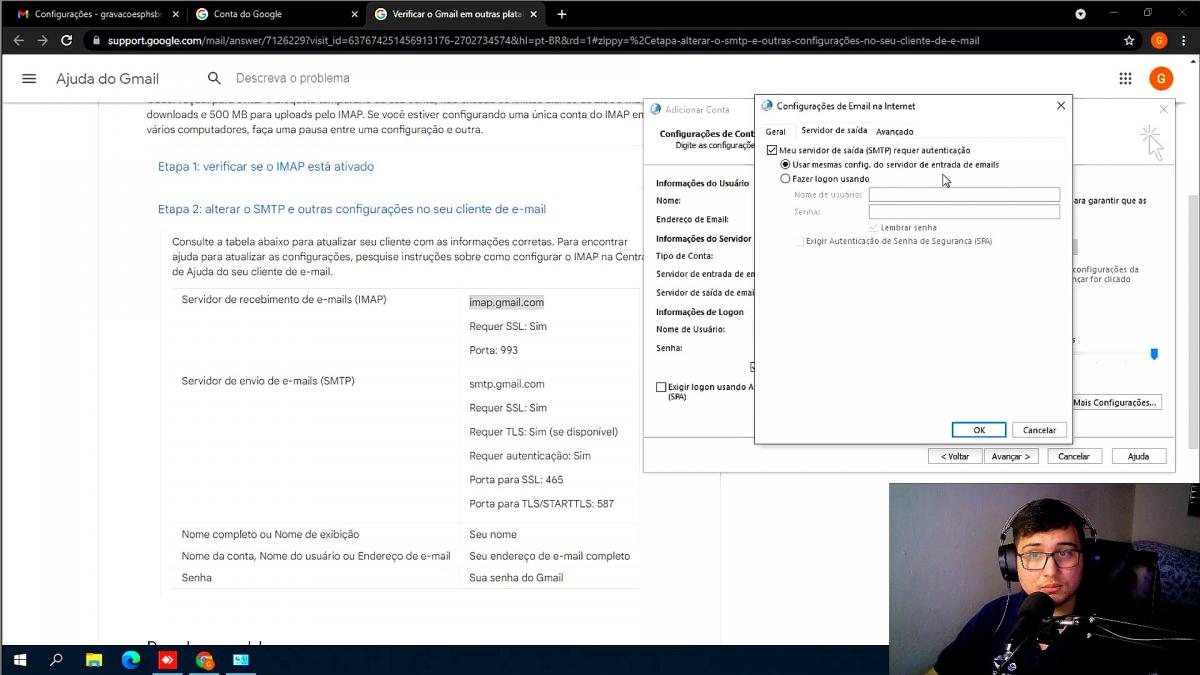This screenshot has height=675, width=1200.
Task: Click the slider handle in Adicionar Conta
Action: [1154, 354]
